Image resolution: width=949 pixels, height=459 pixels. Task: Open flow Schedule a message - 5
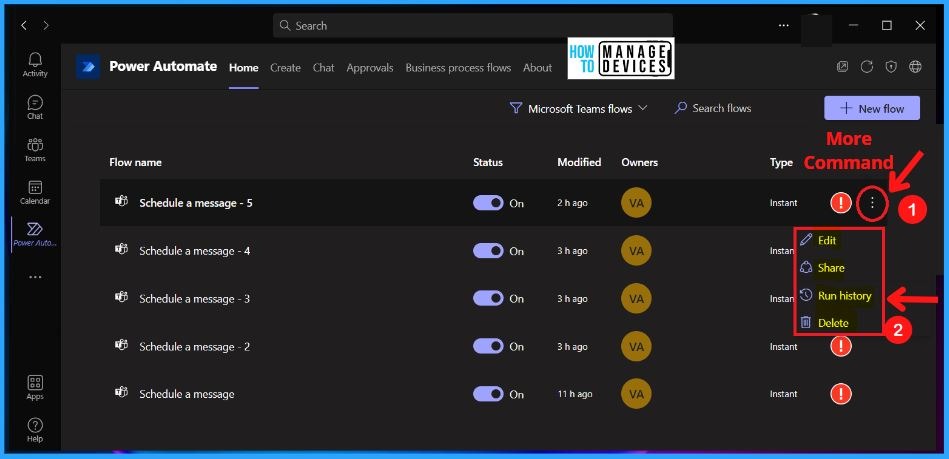point(196,203)
